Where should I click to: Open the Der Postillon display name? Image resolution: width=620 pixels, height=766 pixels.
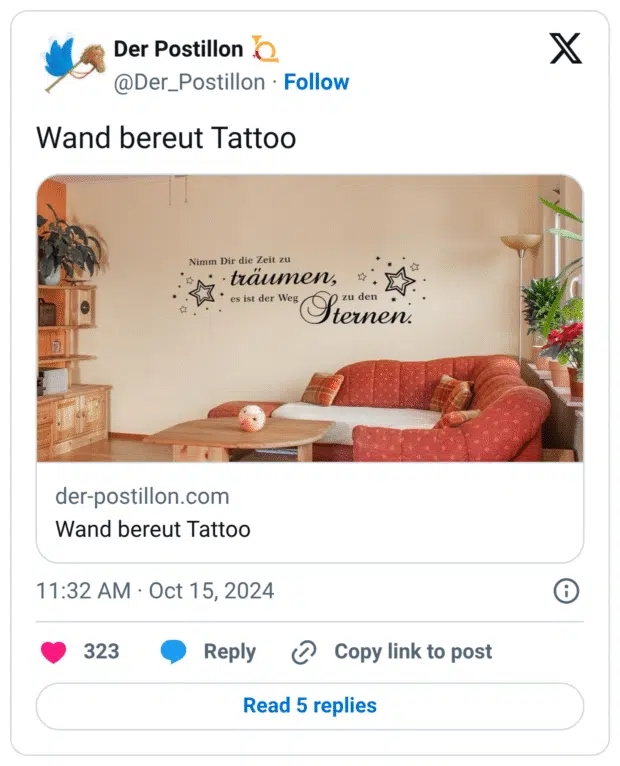[178, 49]
